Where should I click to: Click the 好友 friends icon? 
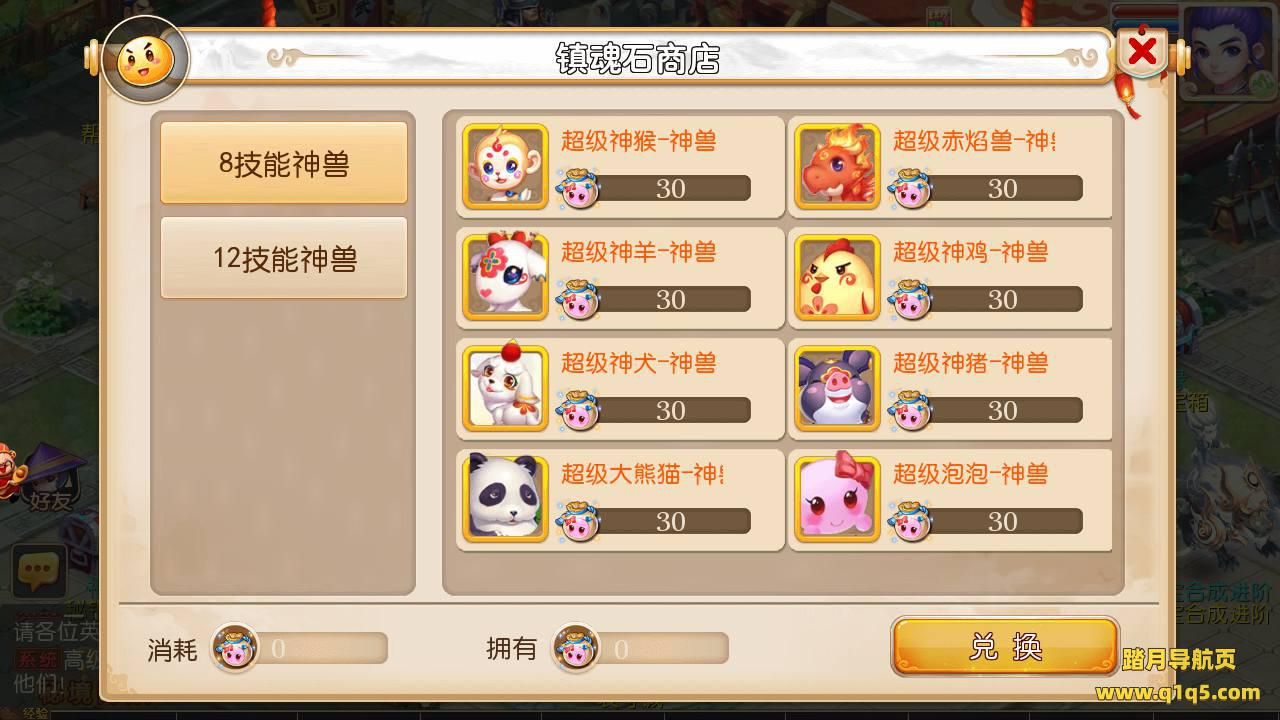[x=48, y=478]
